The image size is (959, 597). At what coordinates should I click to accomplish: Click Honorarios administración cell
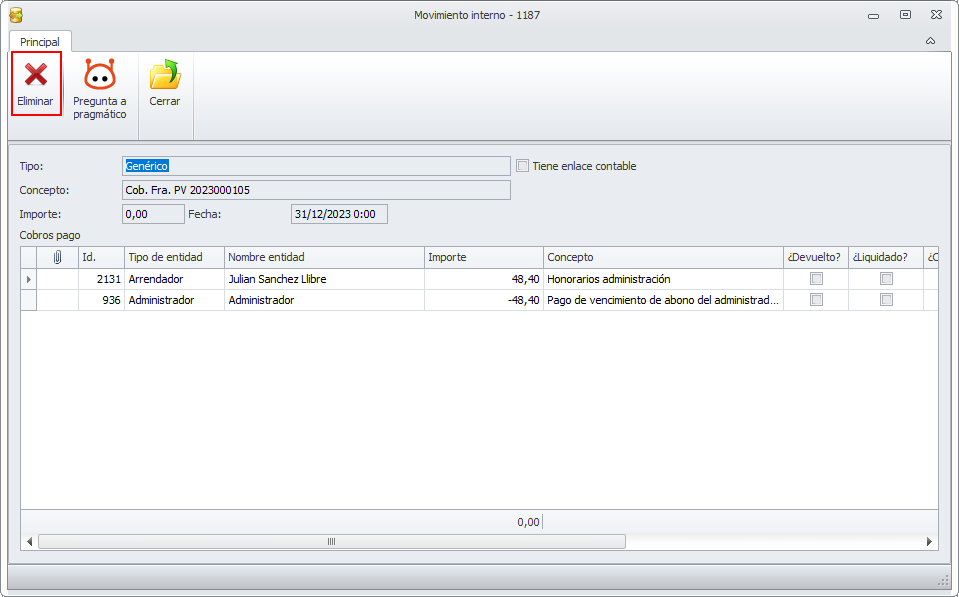click(664, 279)
